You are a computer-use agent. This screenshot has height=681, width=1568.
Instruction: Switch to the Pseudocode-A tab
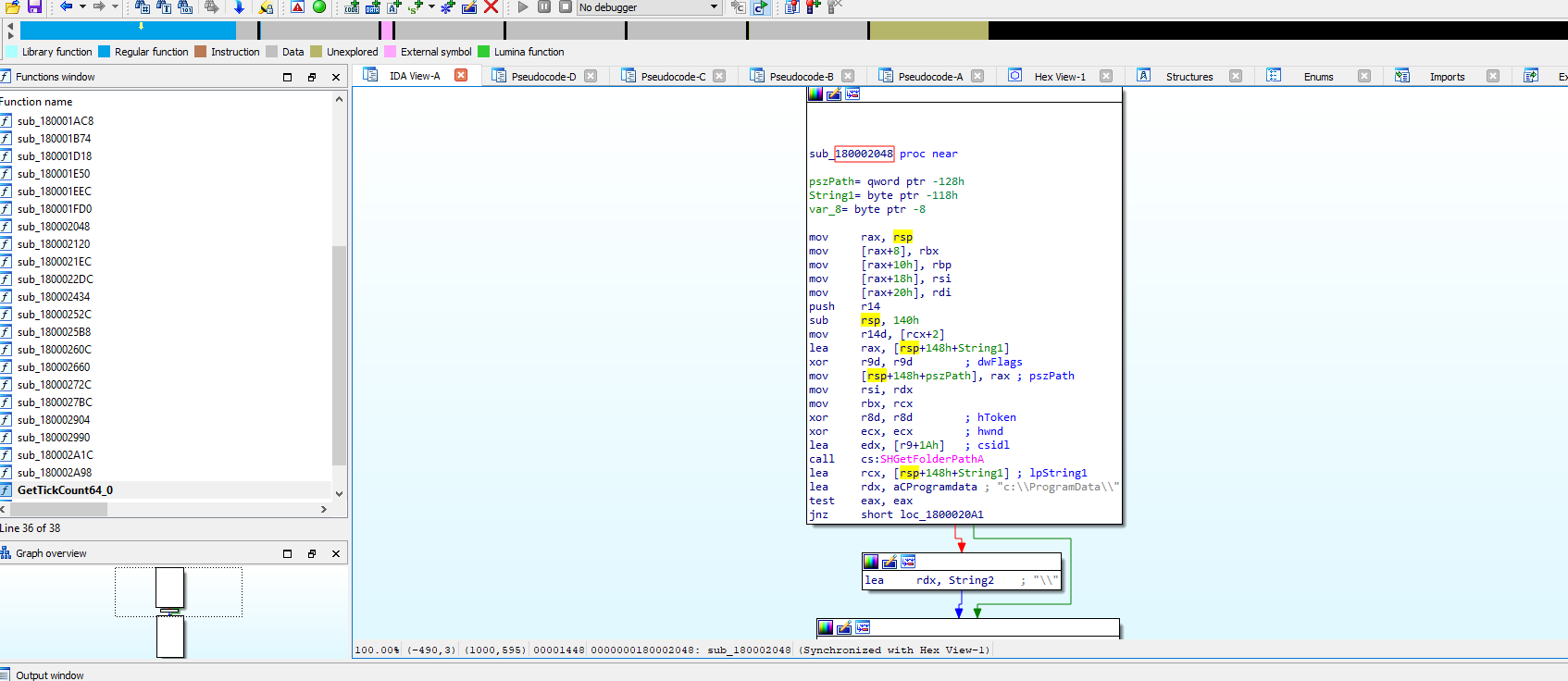pos(929,77)
